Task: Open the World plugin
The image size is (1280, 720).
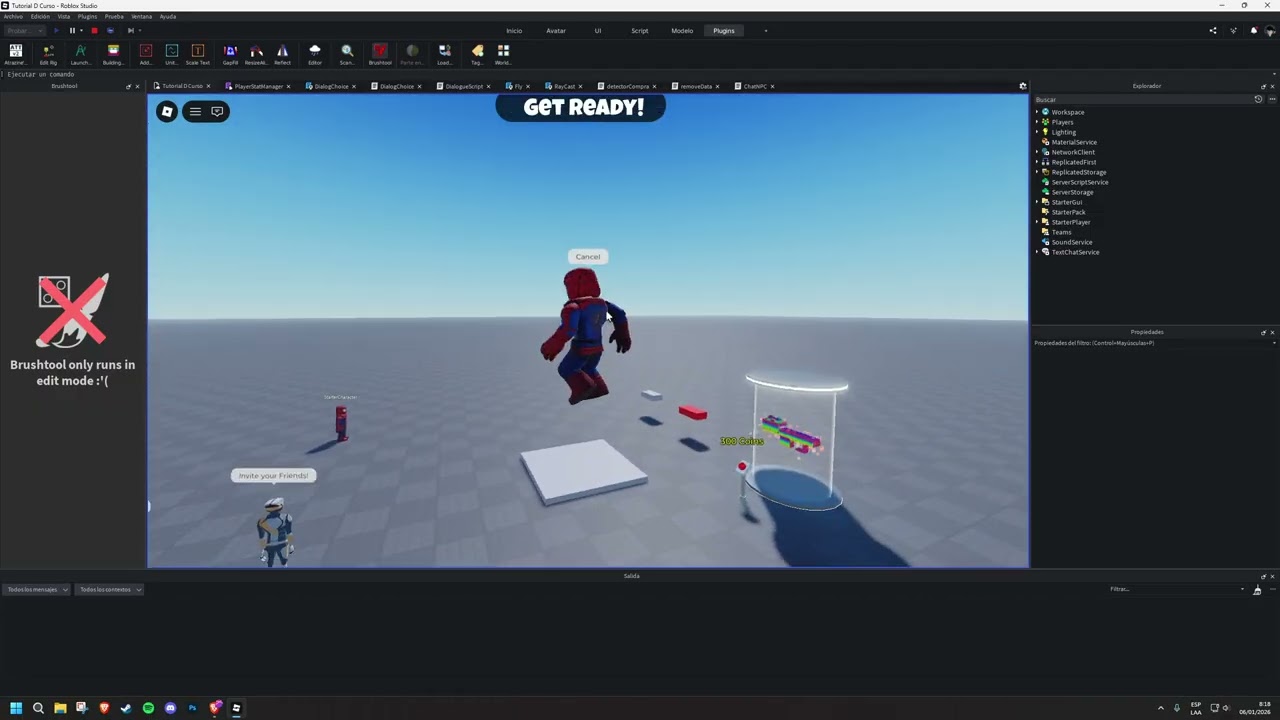Action: [503, 54]
